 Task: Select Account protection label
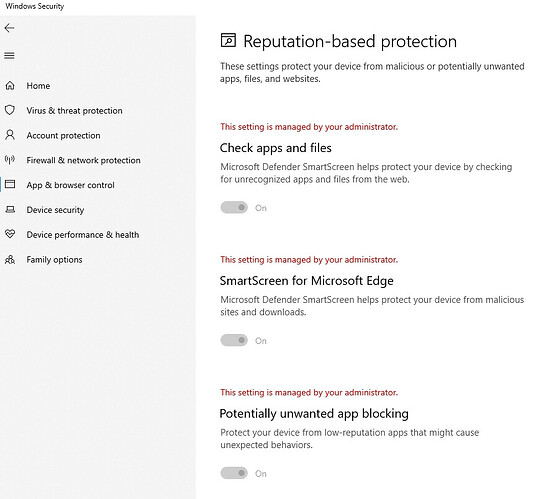tap(63, 135)
